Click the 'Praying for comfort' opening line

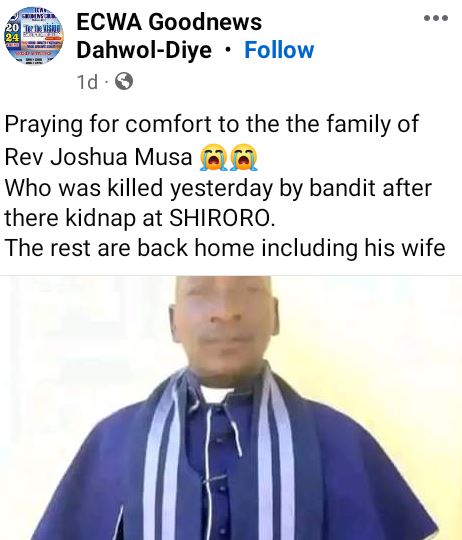211,124
